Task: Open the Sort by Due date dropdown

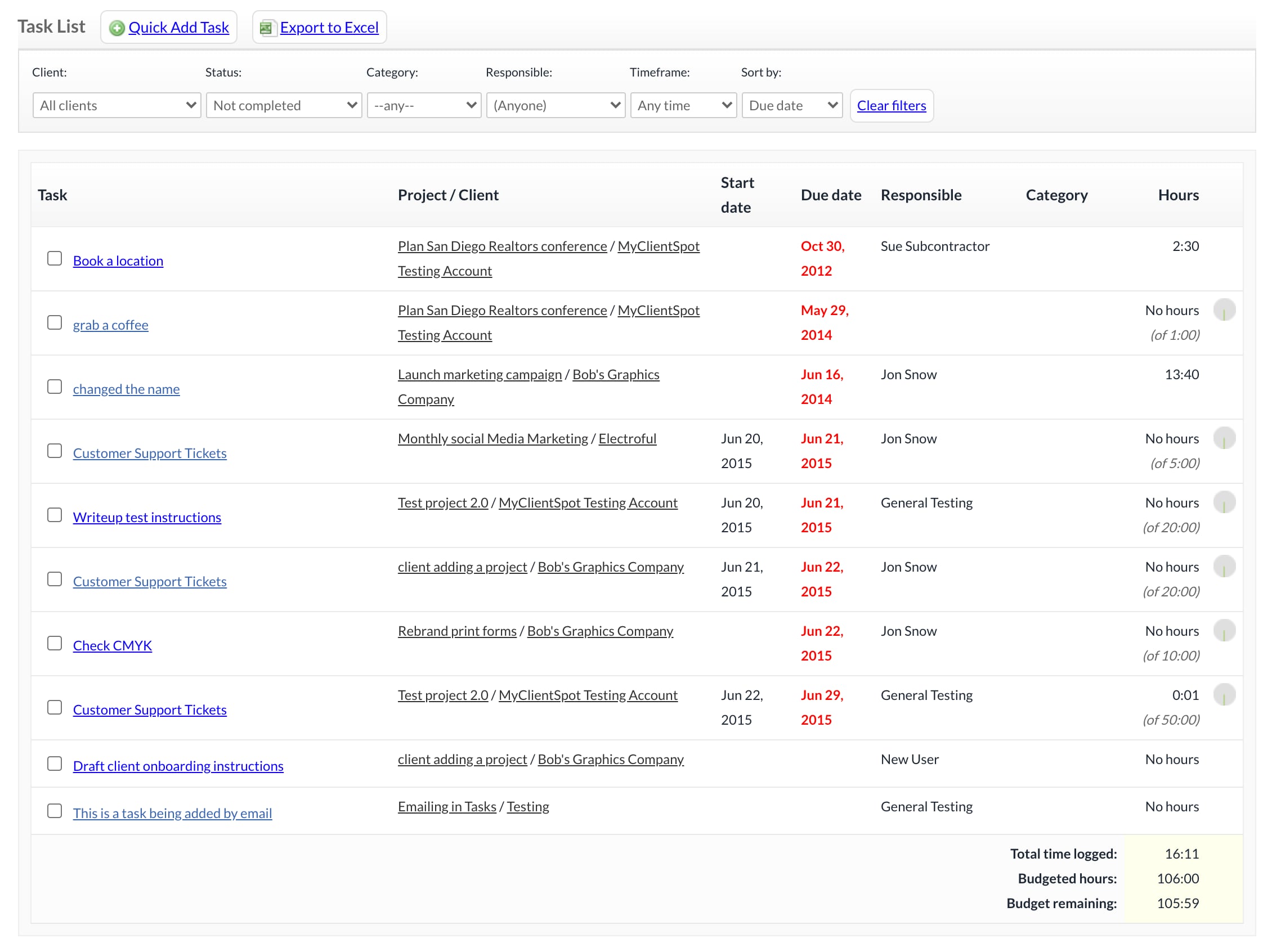Action: (x=792, y=105)
